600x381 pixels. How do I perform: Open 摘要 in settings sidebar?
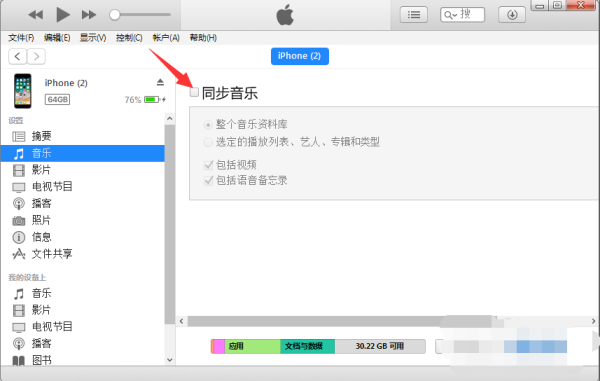(x=83, y=136)
